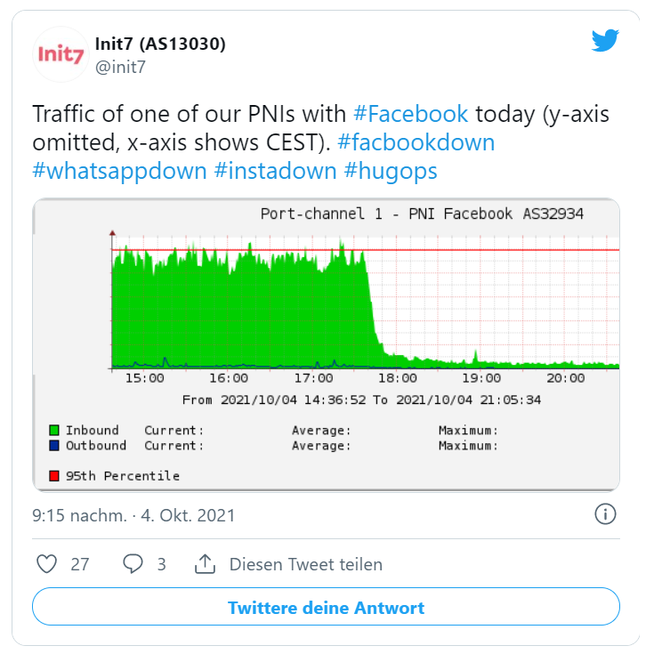Image resolution: width=654 pixels, height=654 pixels.
Task: Click the green Inbound legend swatch
Action: (x=54, y=430)
